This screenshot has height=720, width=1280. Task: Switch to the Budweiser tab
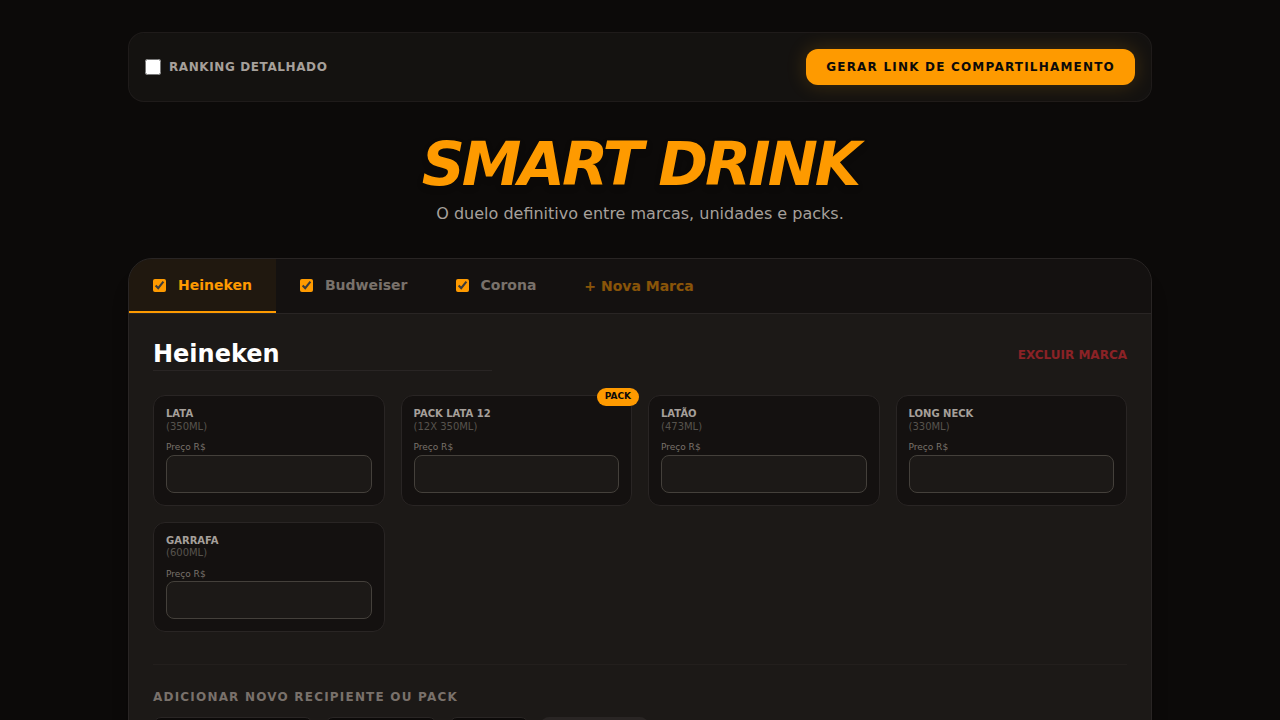365,285
